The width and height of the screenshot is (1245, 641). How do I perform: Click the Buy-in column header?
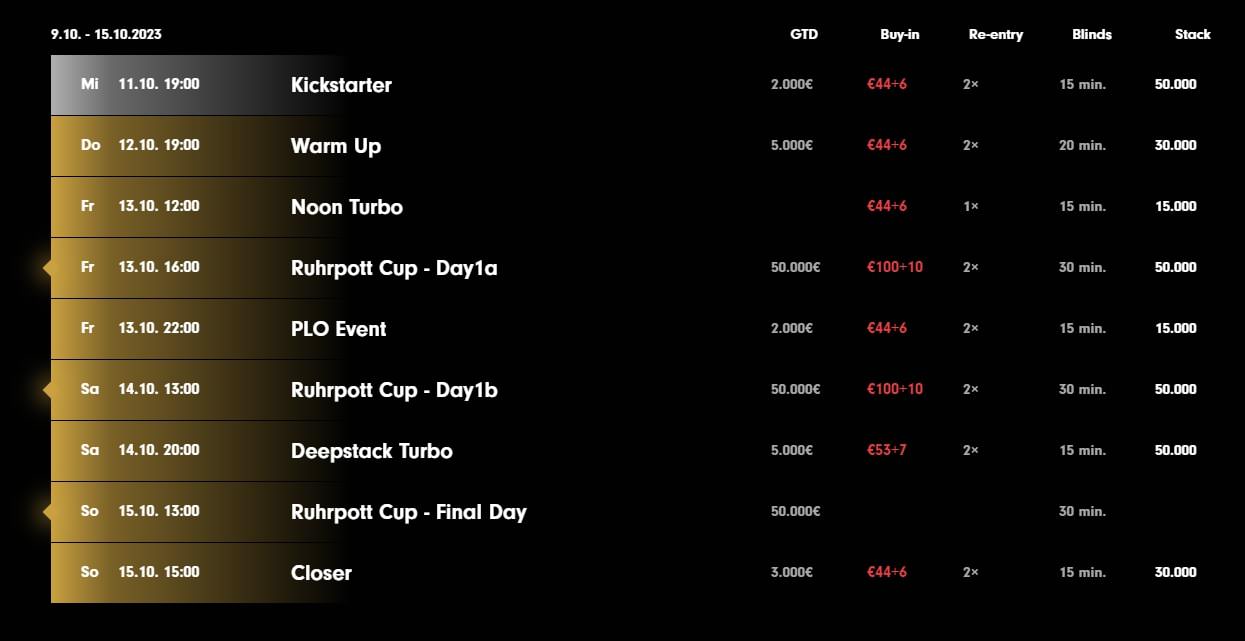point(900,34)
